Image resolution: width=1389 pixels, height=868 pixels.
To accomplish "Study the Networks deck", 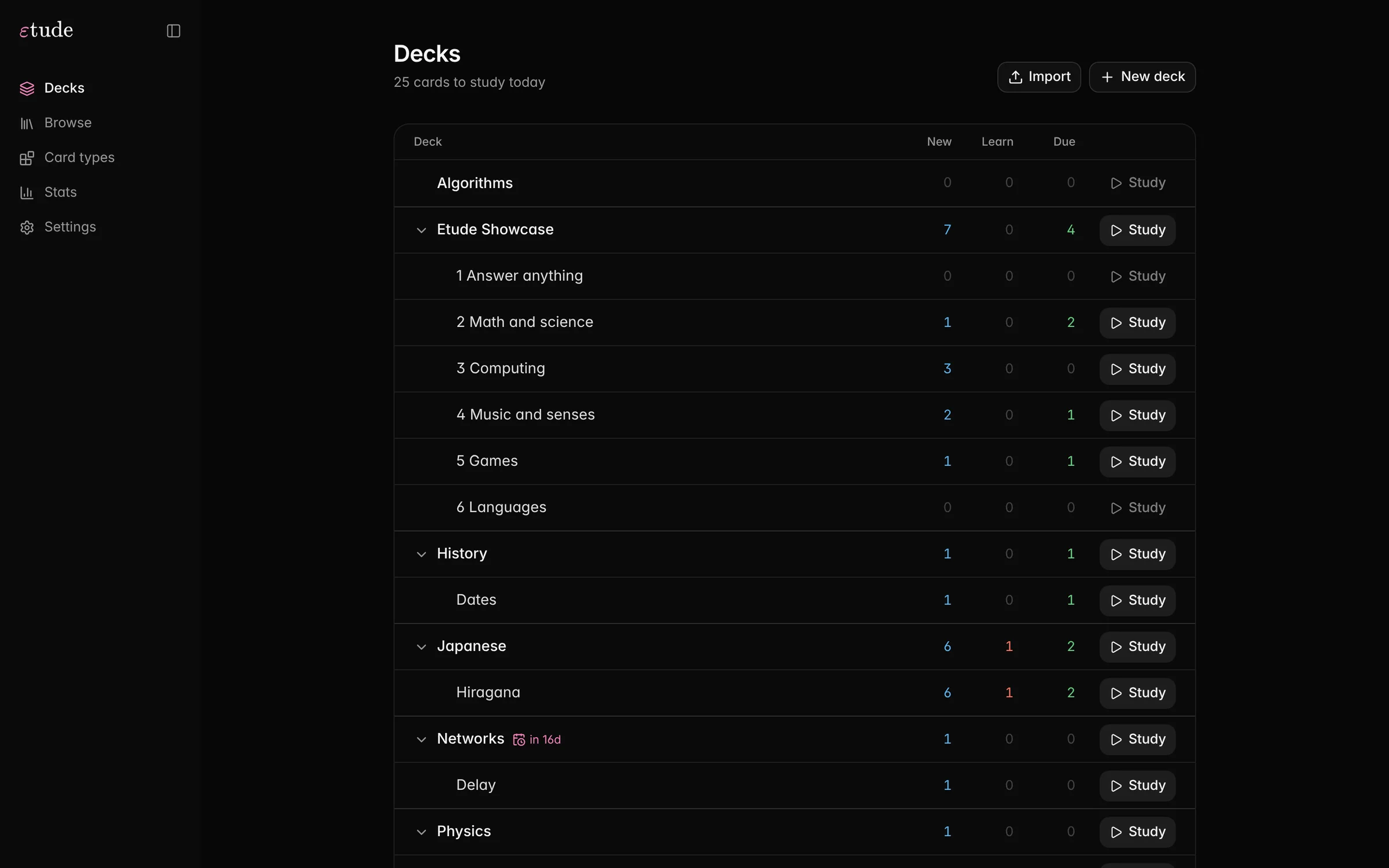I will click(1137, 740).
